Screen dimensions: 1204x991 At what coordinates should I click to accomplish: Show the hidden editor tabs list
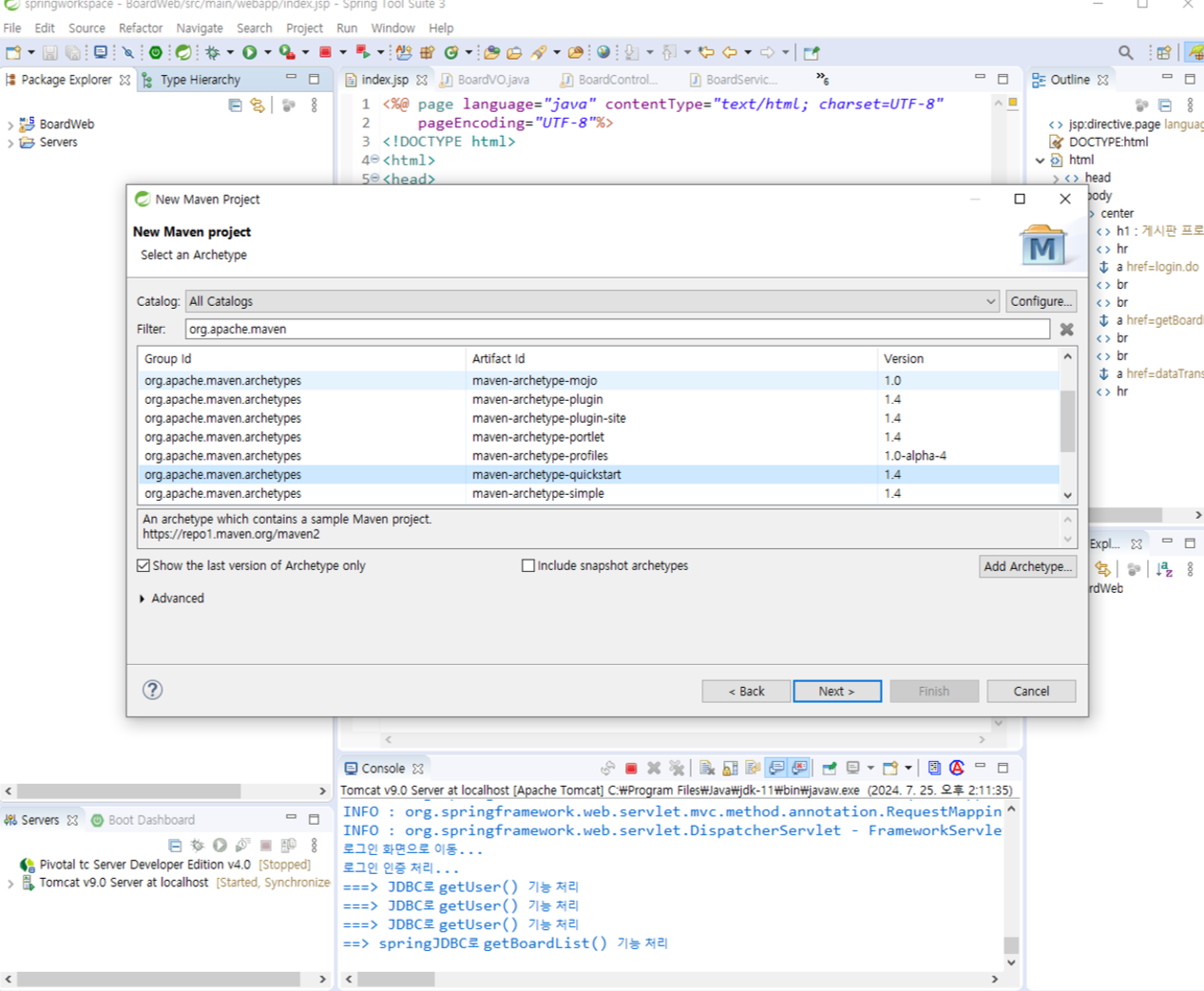coord(822,79)
